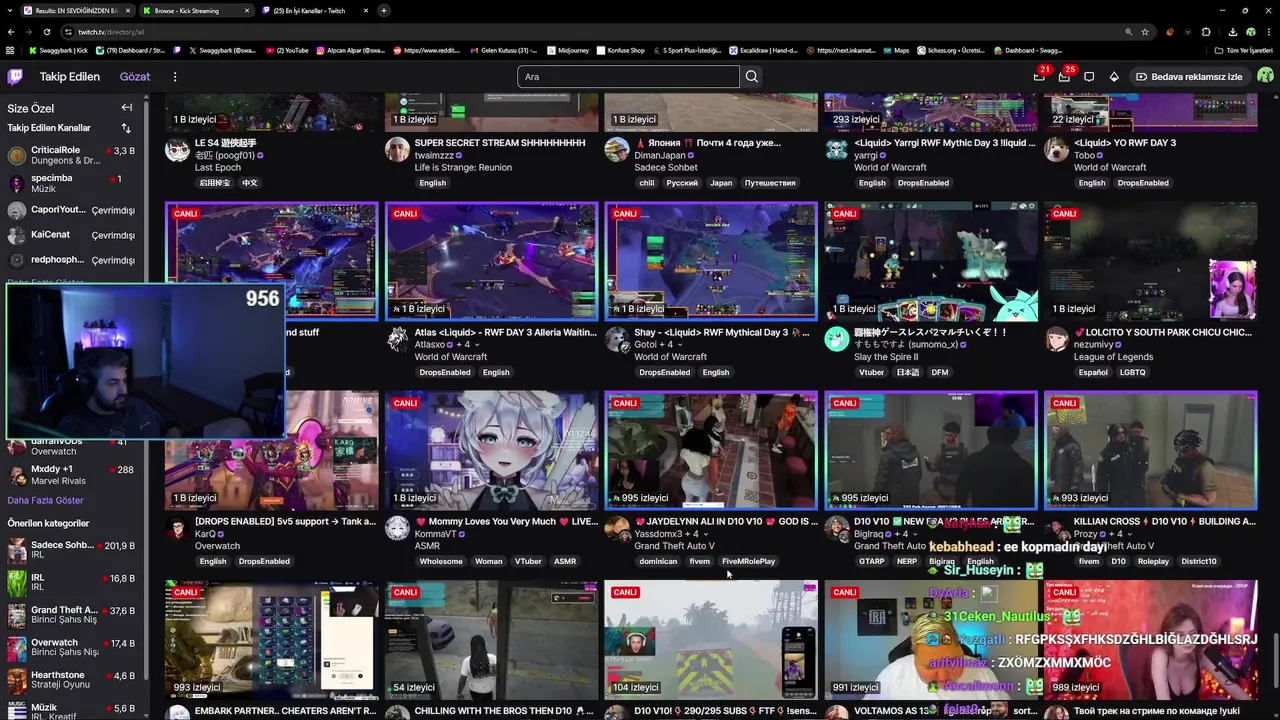Click the CriticalRole channel avatar
The image size is (1280, 720).
pos(17,155)
